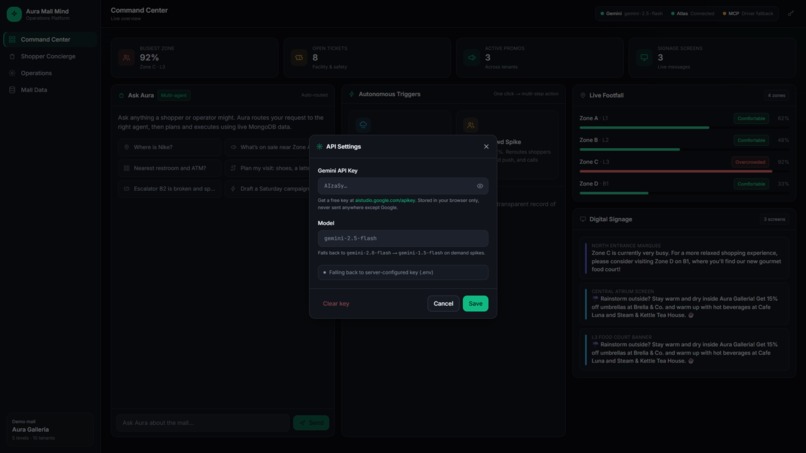806x453 pixels.
Task: Click the L3 Food Court Banner signage message
Action: [x=684, y=350]
